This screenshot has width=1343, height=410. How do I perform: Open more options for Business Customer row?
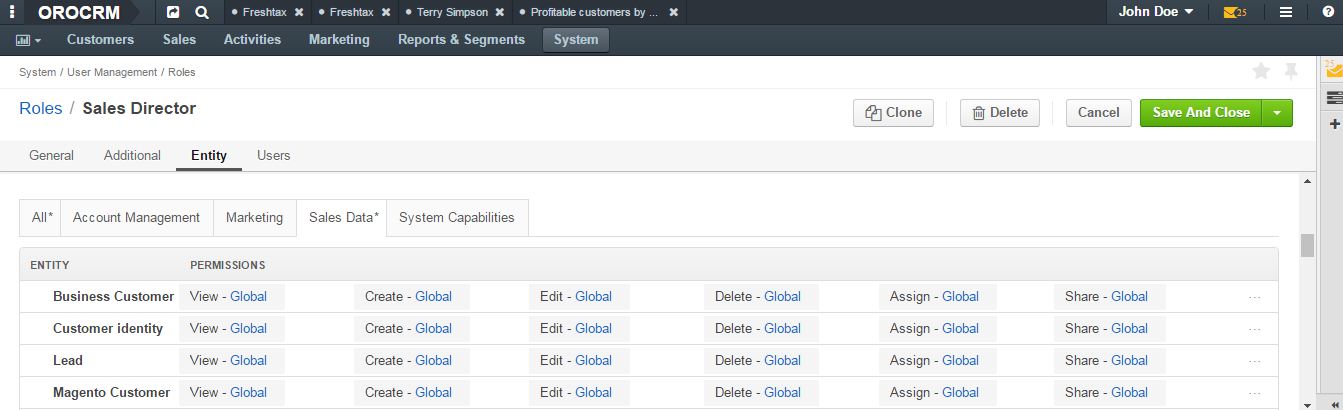(x=1255, y=297)
